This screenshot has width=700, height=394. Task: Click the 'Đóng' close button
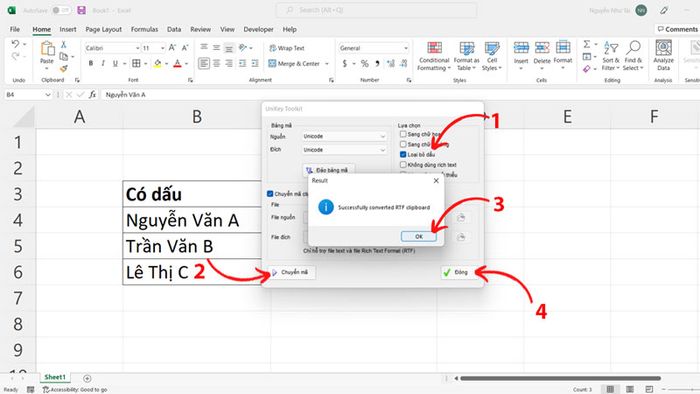click(458, 272)
